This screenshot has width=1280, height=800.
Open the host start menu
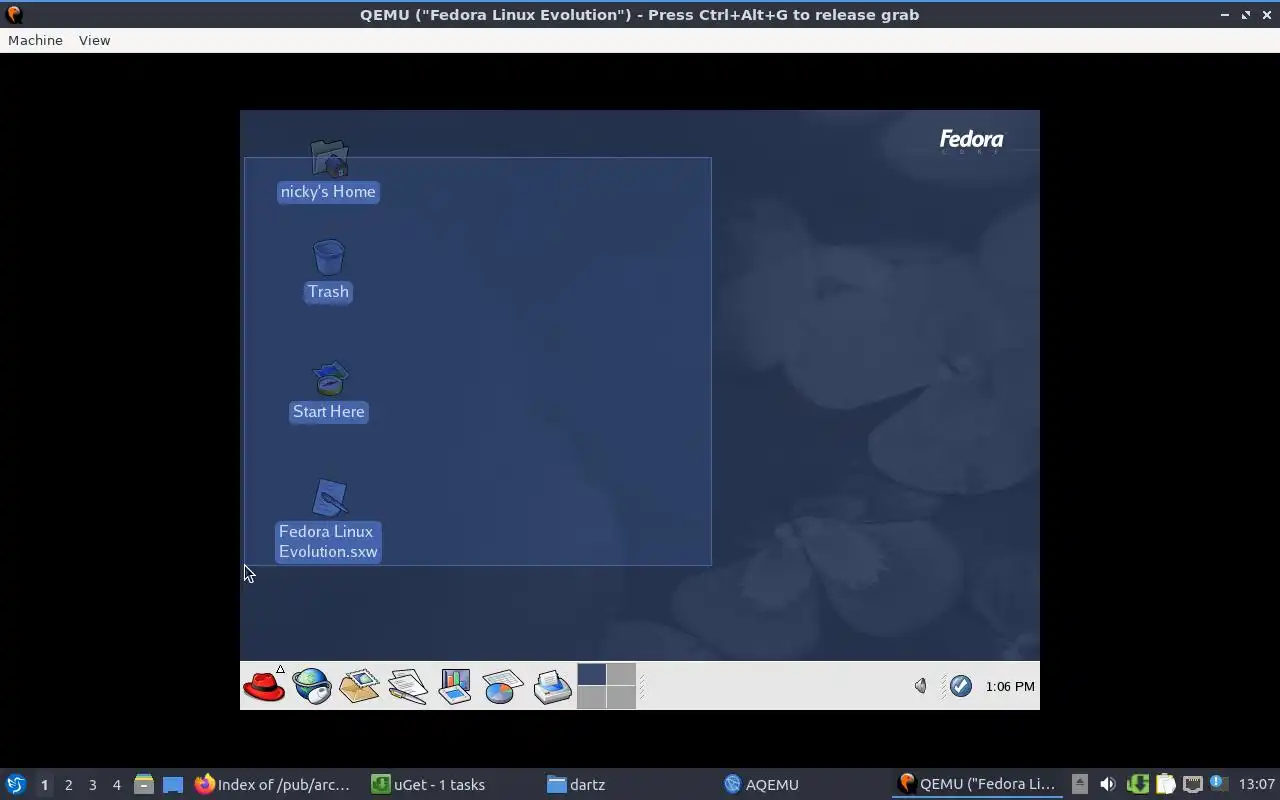tap(15, 785)
